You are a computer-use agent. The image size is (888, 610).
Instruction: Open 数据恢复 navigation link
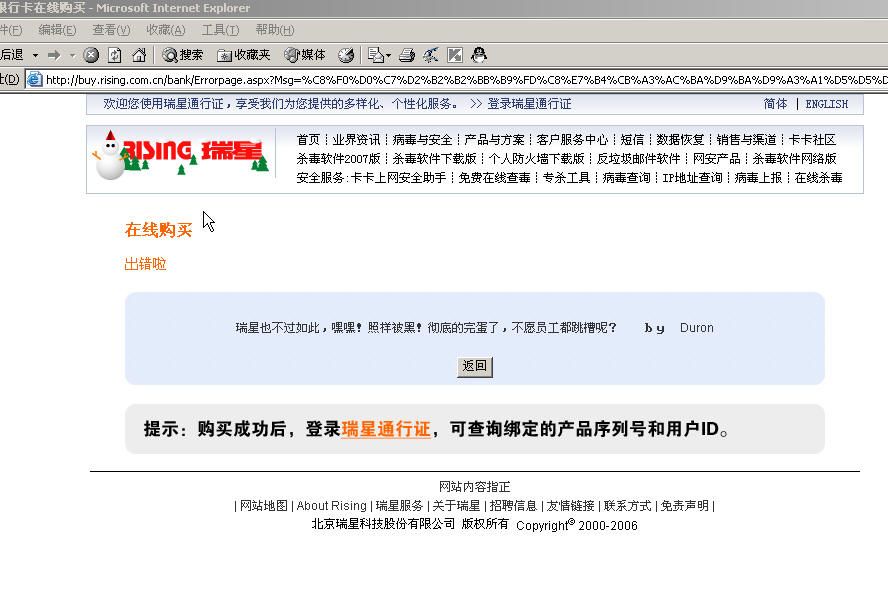(680, 140)
